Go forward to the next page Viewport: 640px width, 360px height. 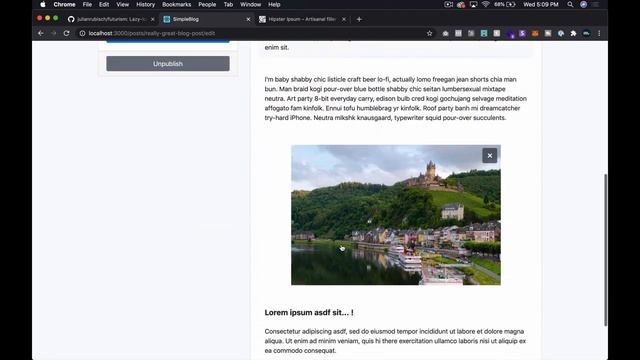53,33
